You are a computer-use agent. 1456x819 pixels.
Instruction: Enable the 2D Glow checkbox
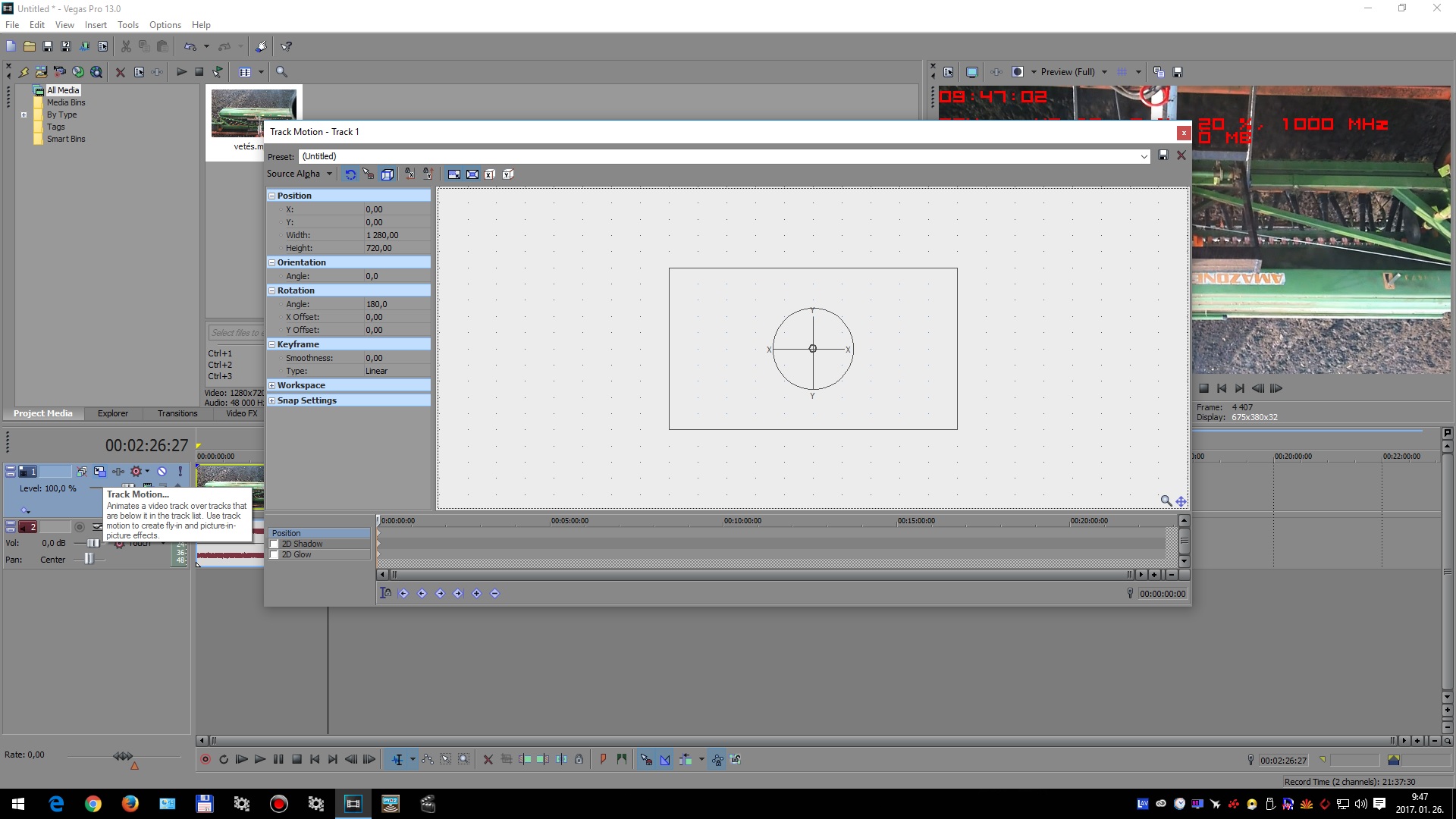275,555
